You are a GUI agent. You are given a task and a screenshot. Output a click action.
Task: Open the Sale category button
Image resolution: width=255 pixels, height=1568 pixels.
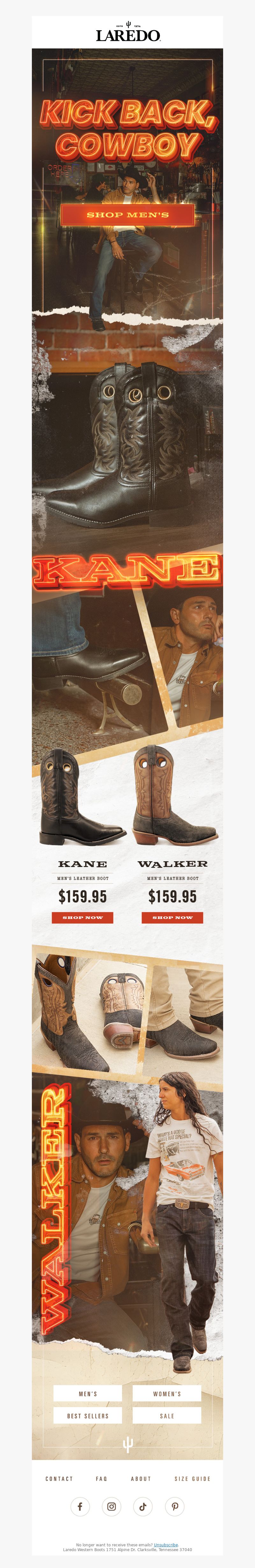tap(167, 1415)
